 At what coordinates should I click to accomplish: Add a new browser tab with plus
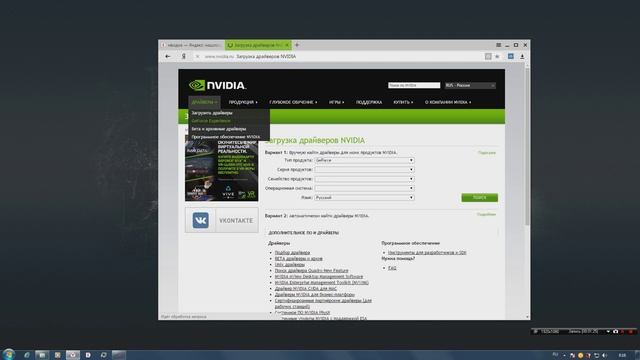tap(297, 45)
